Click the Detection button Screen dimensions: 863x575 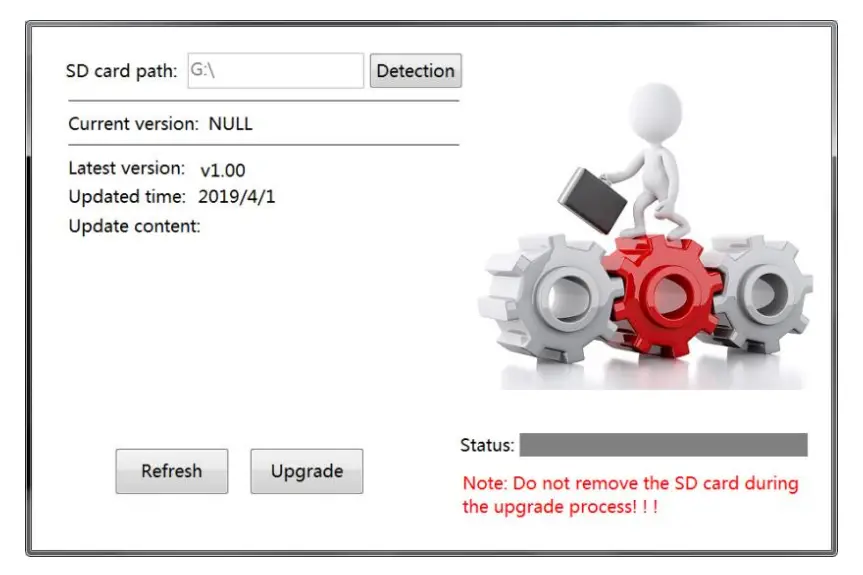[x=416, y=70]
